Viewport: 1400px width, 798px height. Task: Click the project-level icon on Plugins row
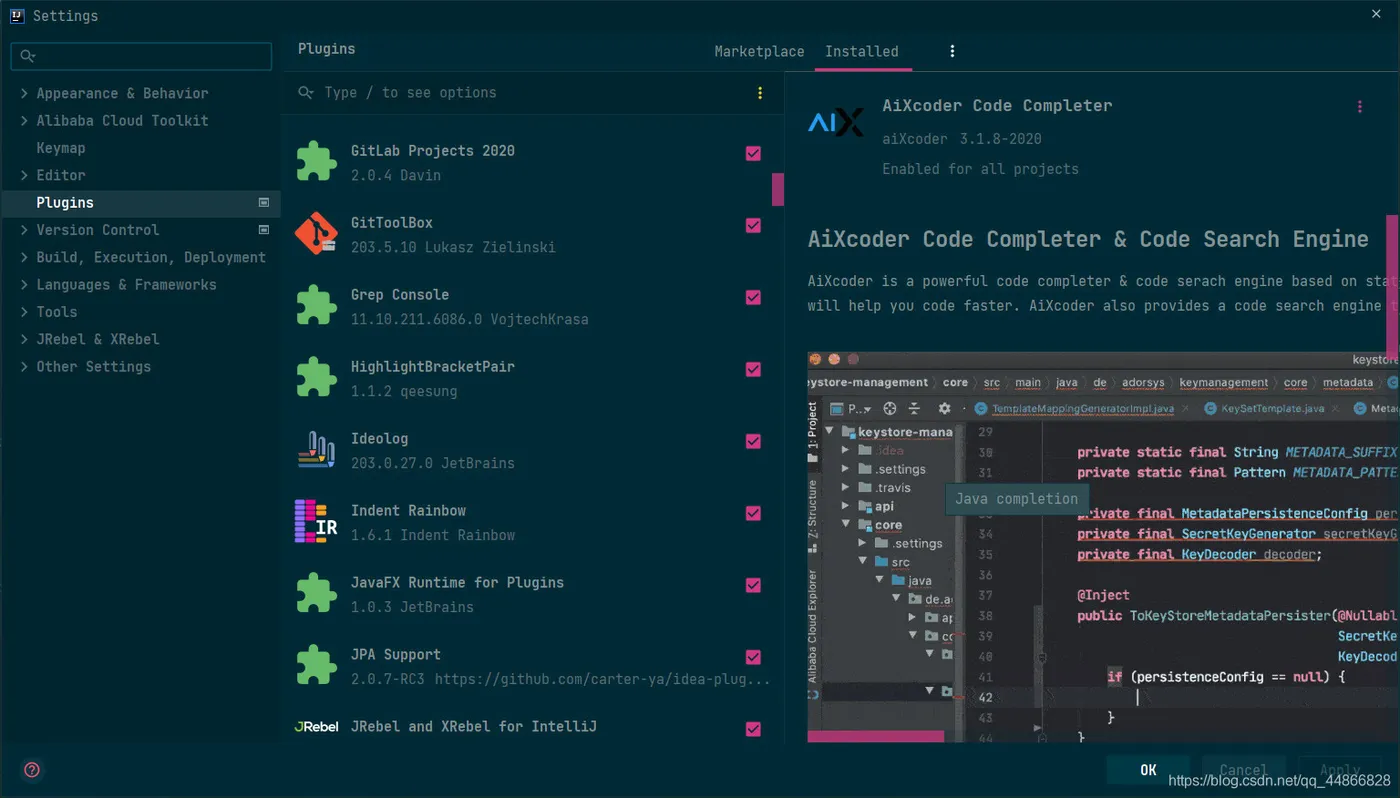tap(264, 202)
